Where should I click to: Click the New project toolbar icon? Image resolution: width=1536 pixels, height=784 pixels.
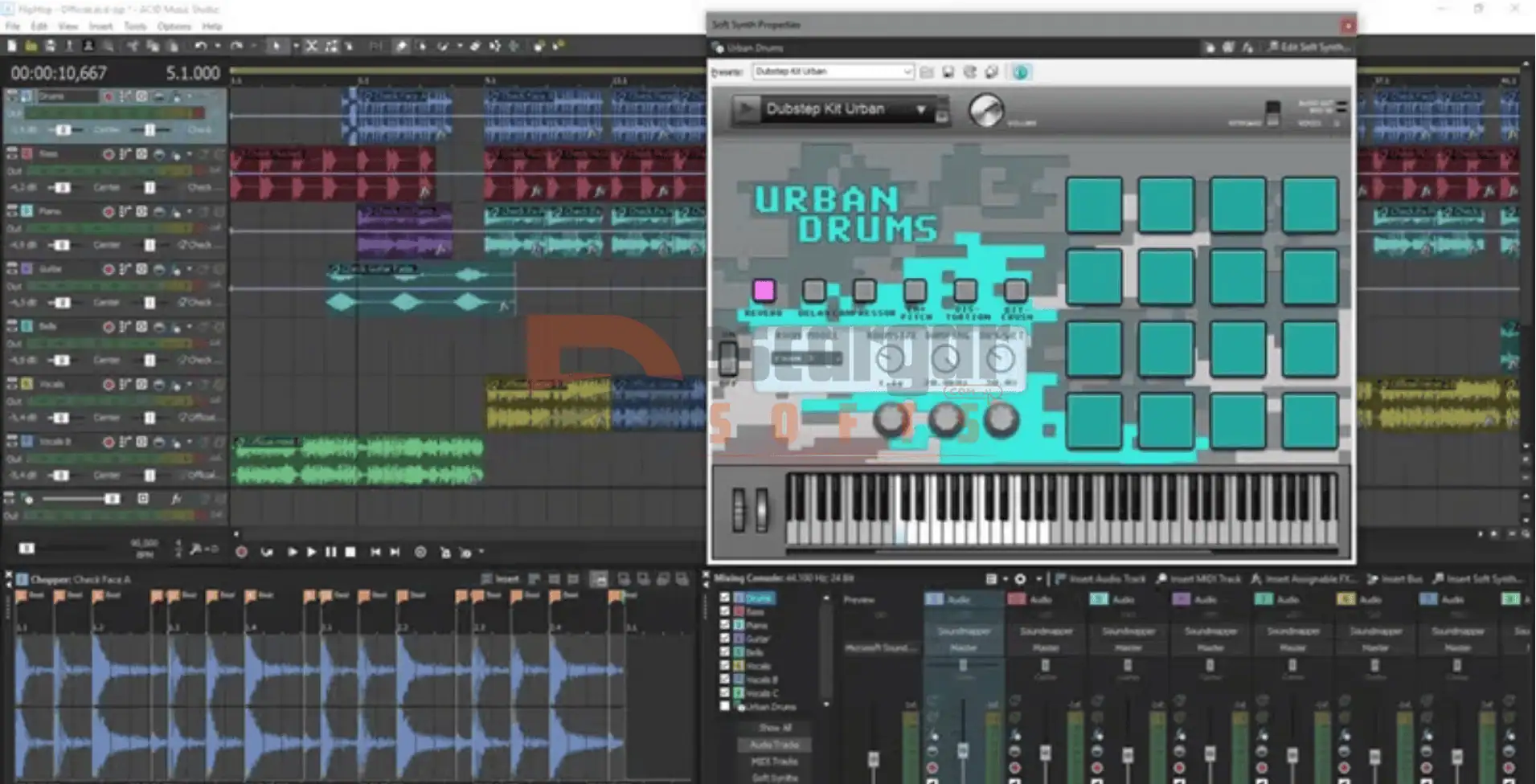click(12, 47)
